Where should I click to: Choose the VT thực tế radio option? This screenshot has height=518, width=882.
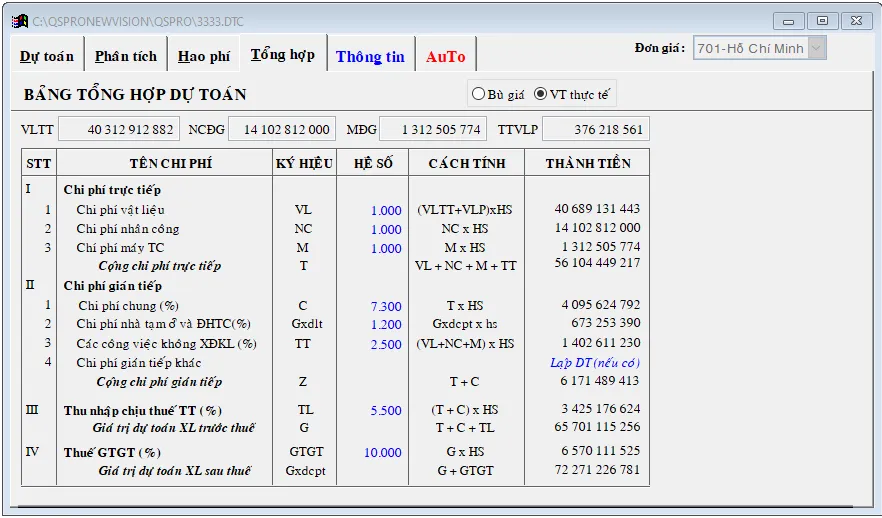pos(541,94)
